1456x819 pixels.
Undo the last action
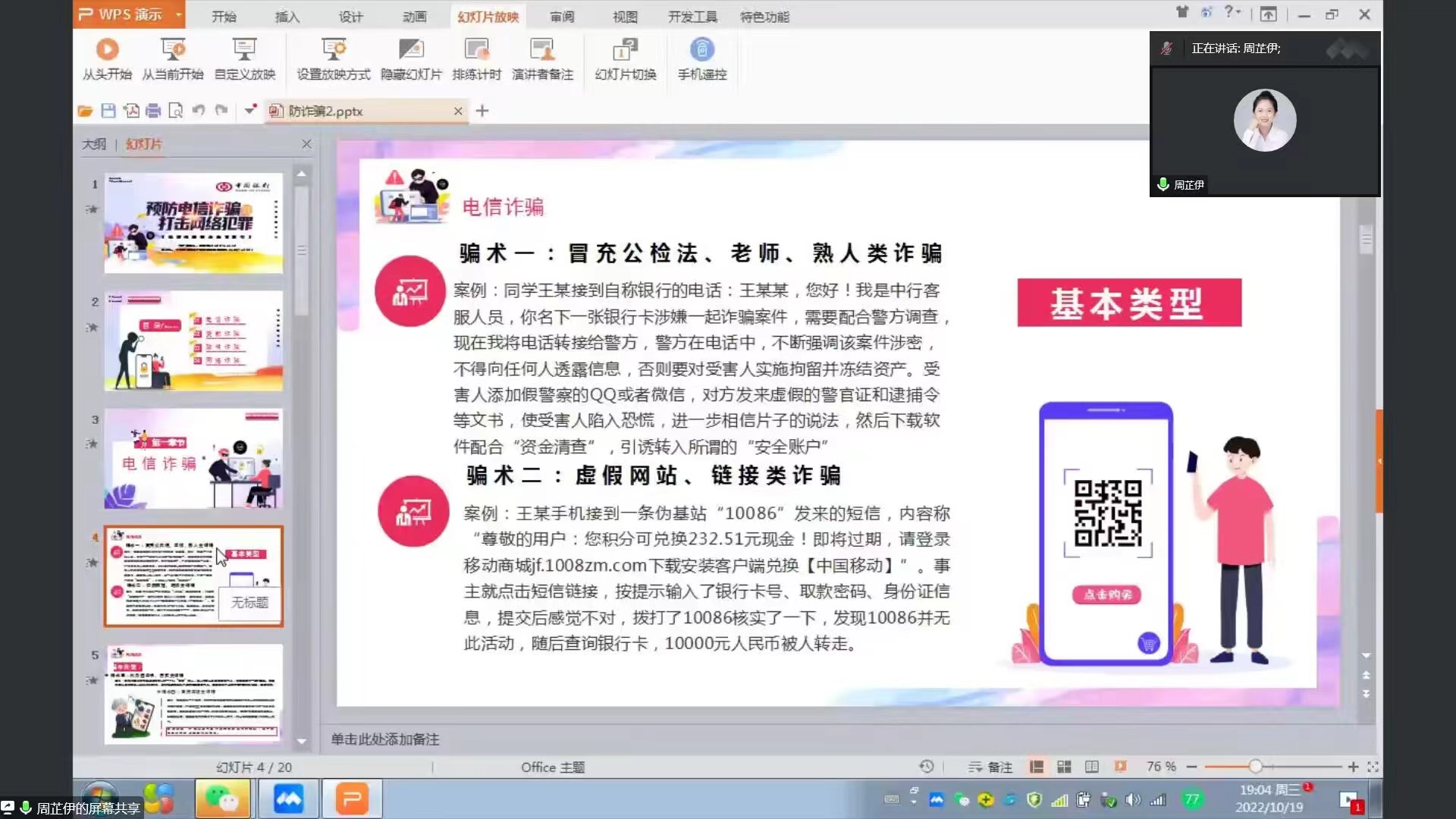[x=199, y=111]
